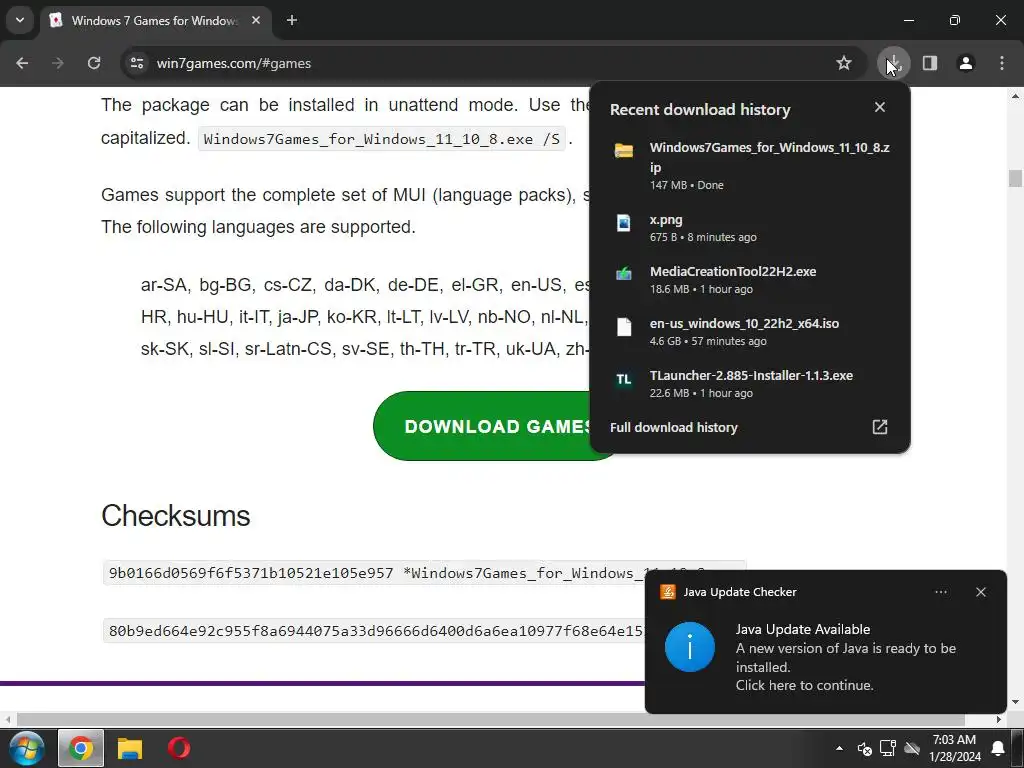Click the Java Update Checker app icon

point(667,592)
